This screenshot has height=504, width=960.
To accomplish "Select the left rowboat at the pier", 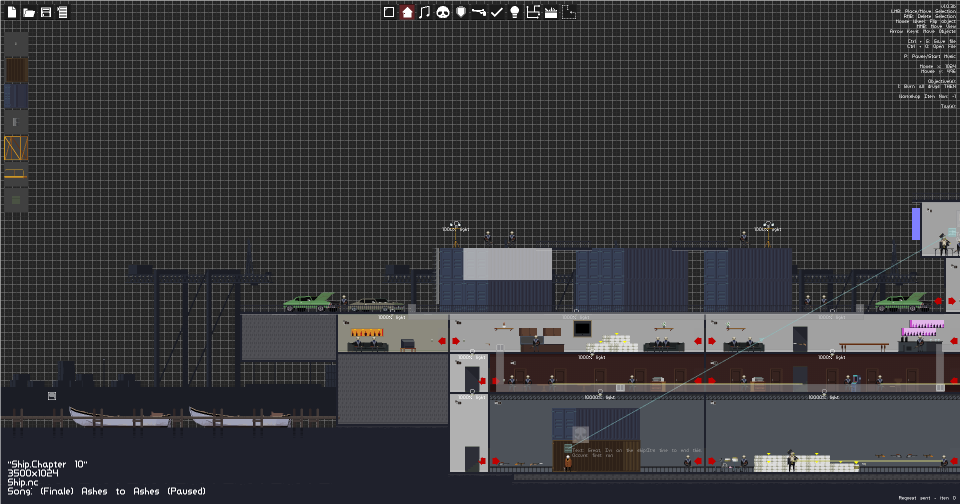I will click(119, 418).
